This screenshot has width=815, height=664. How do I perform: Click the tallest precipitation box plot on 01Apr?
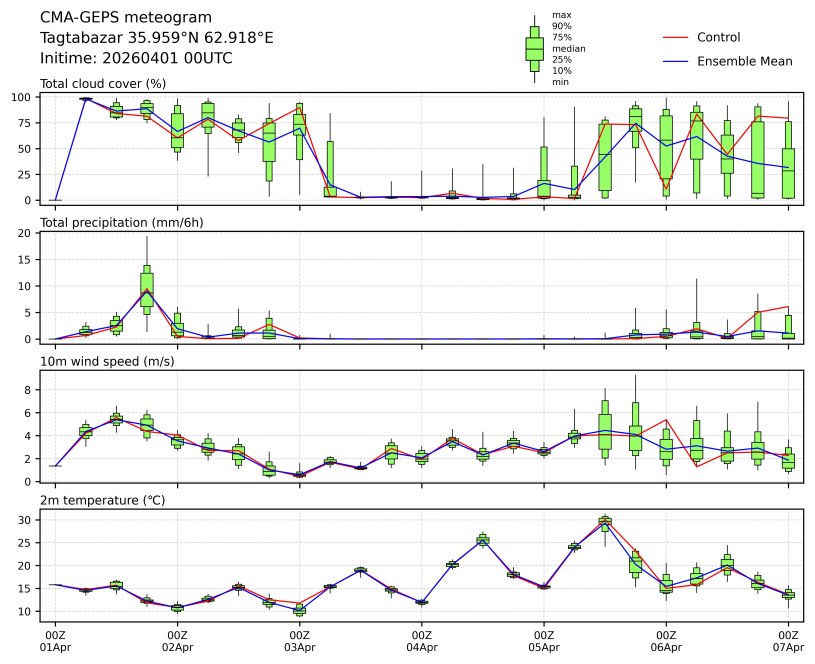(147, 286)
